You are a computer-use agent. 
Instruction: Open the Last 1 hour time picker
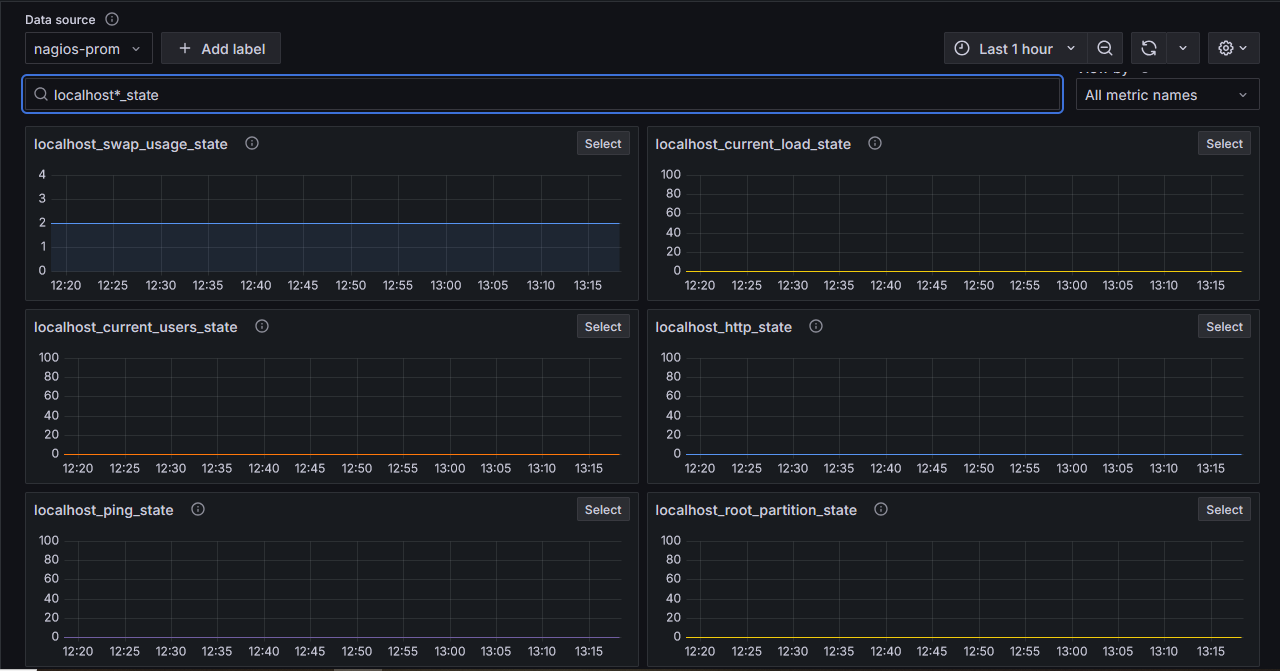[x=1015, y=48]
